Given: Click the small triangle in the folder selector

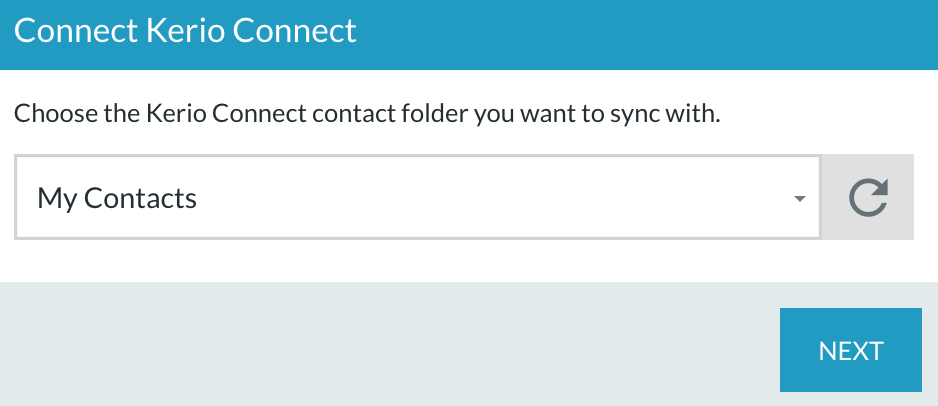Looking at the screenshot, I should 799,199.
